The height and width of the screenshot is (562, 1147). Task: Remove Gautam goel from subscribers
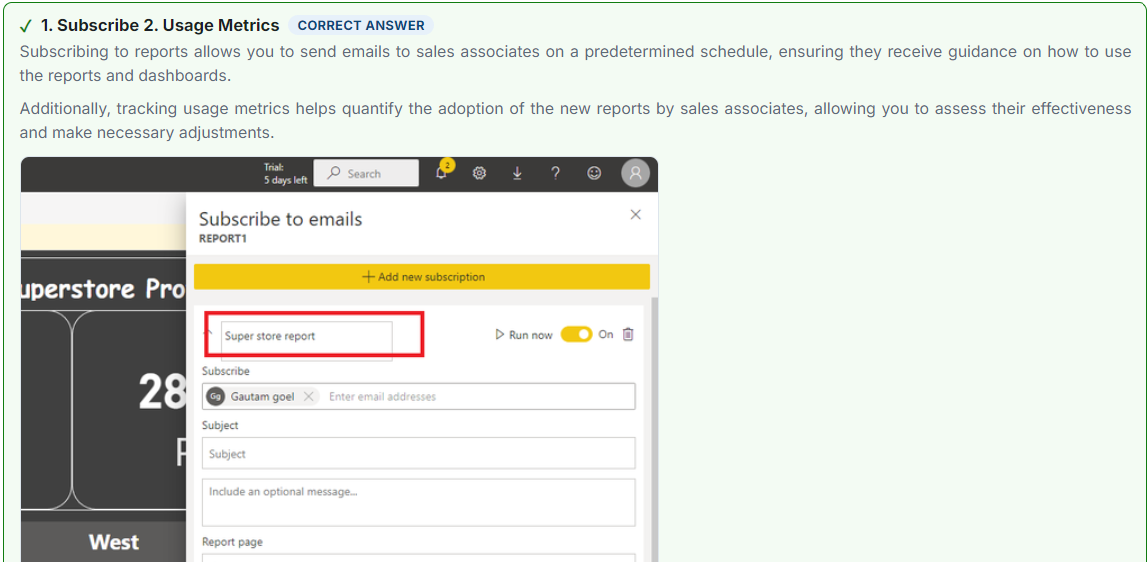tap(309, 397)
